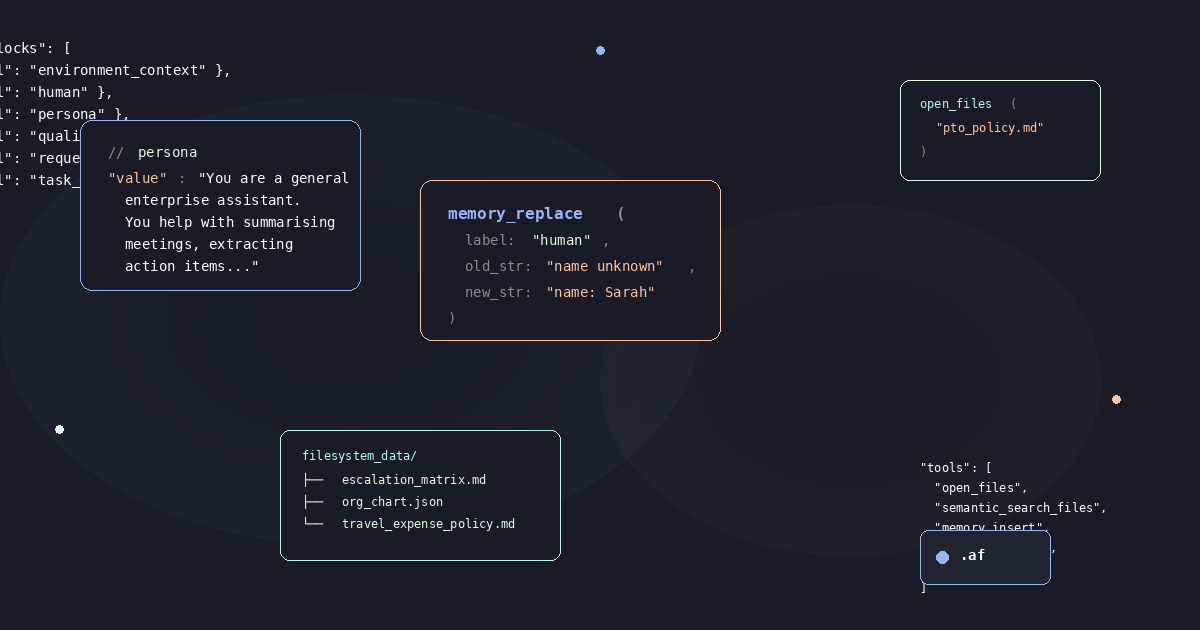This screenshot has width=1200, height=630.
Task: Click the new_str value "name: Sarah"
Action: (x=600, y=292)
